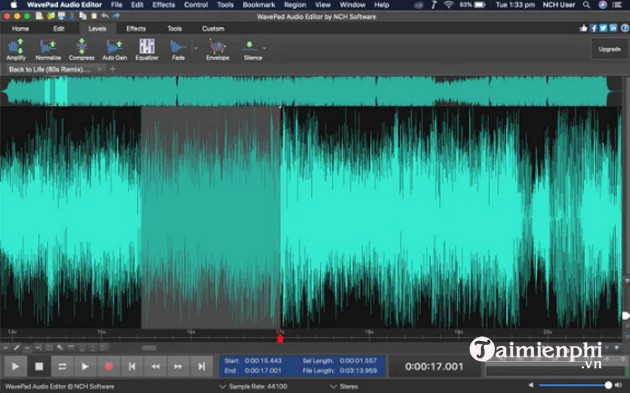Rewind the audio

click(x=155, y=366)
